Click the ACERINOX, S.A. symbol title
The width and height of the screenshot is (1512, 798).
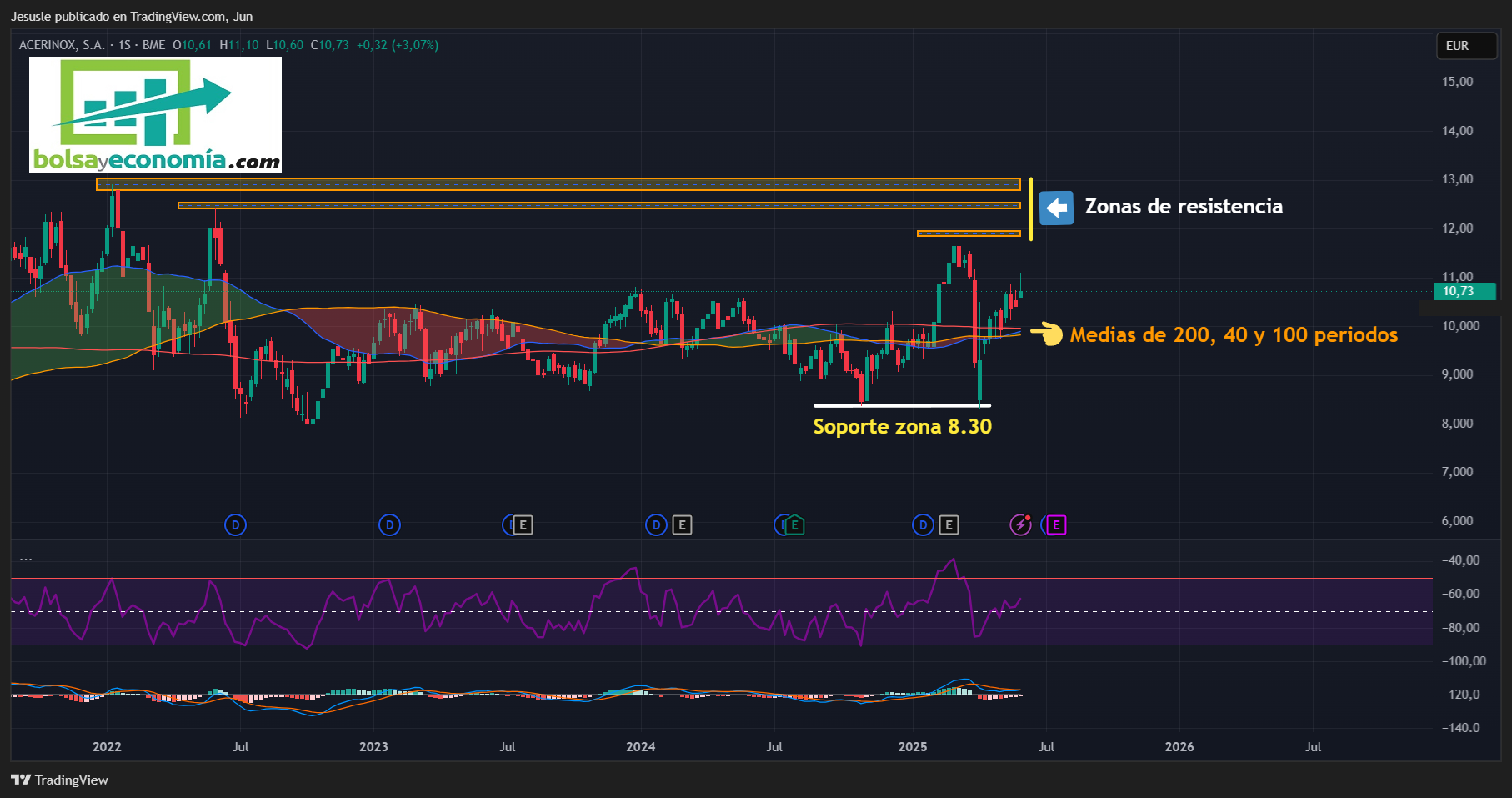62,45
